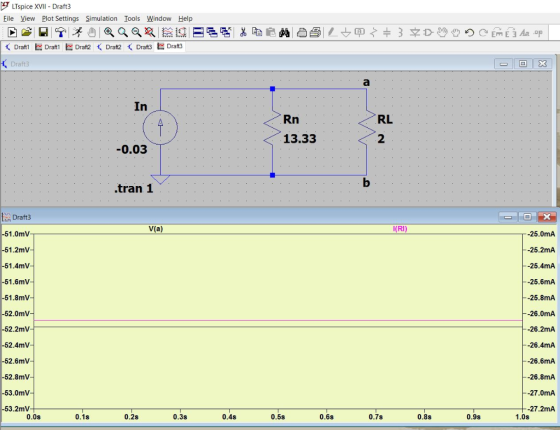The height and width of the screenshot is (430, 560).
Task: Click the net label a
Action: 366,82
